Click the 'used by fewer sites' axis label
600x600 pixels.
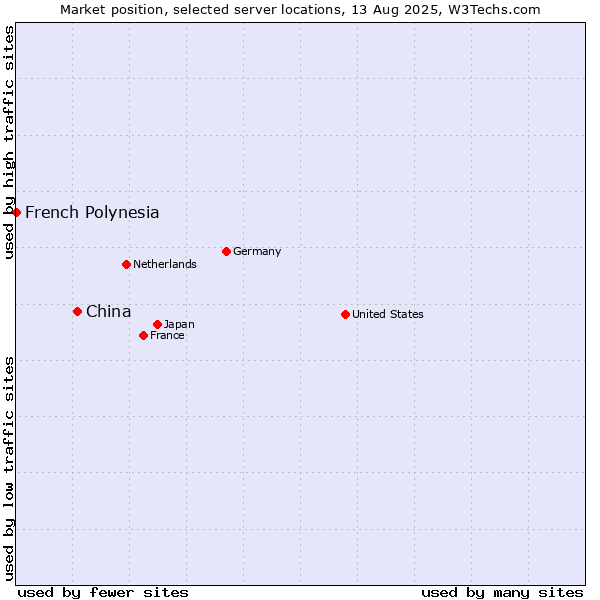tap(103, 593)
